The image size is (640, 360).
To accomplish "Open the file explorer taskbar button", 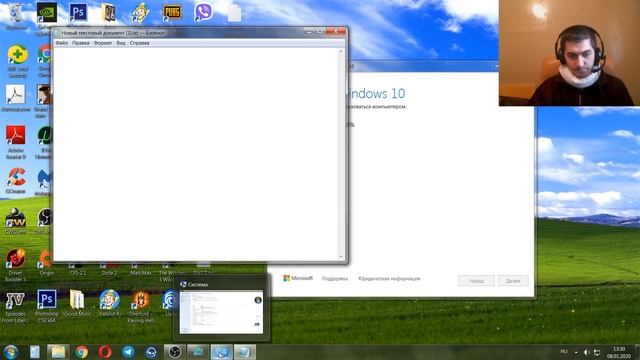I will point(58,352).
